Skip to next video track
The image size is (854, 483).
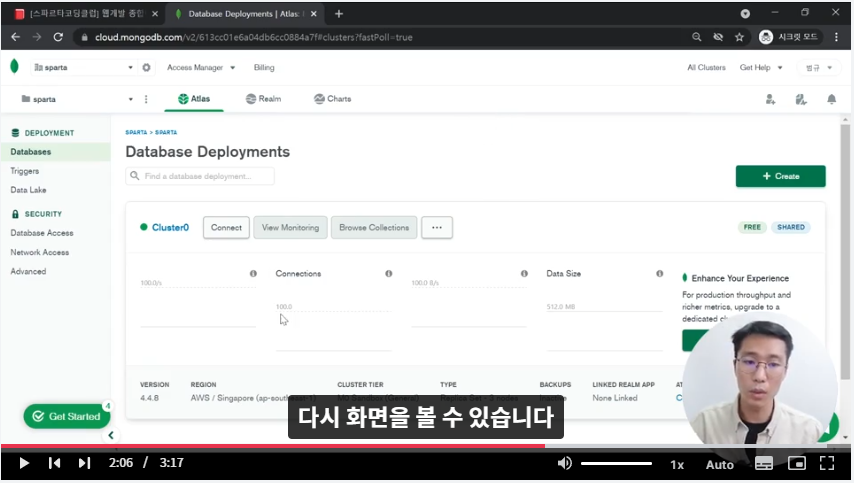point(84,463)
